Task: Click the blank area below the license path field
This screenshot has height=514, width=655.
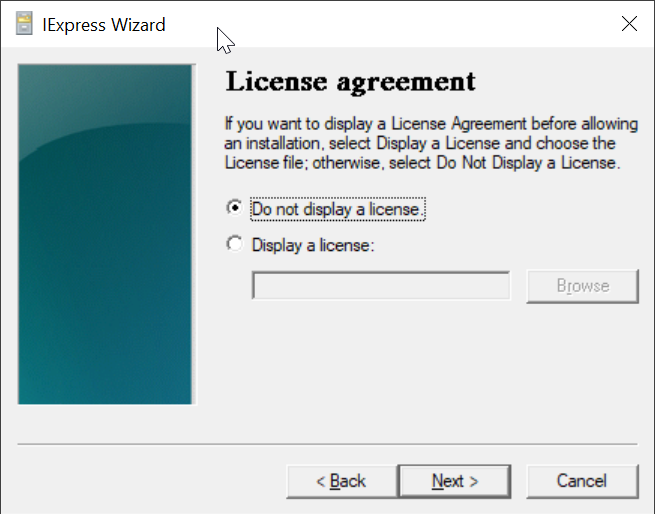Action: click(430, 360)
